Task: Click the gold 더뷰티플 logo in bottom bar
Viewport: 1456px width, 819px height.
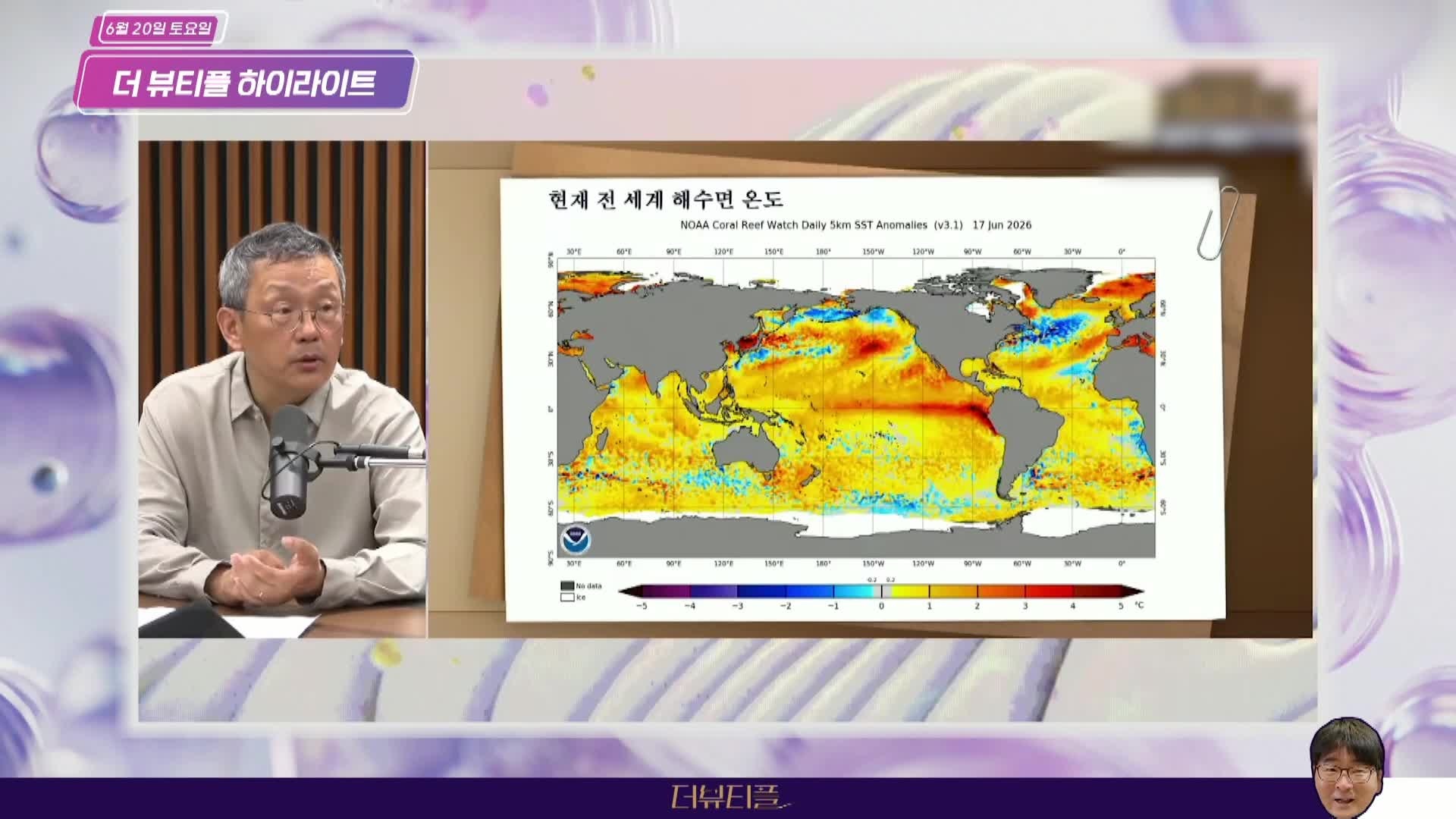Action: coord(732,796)
